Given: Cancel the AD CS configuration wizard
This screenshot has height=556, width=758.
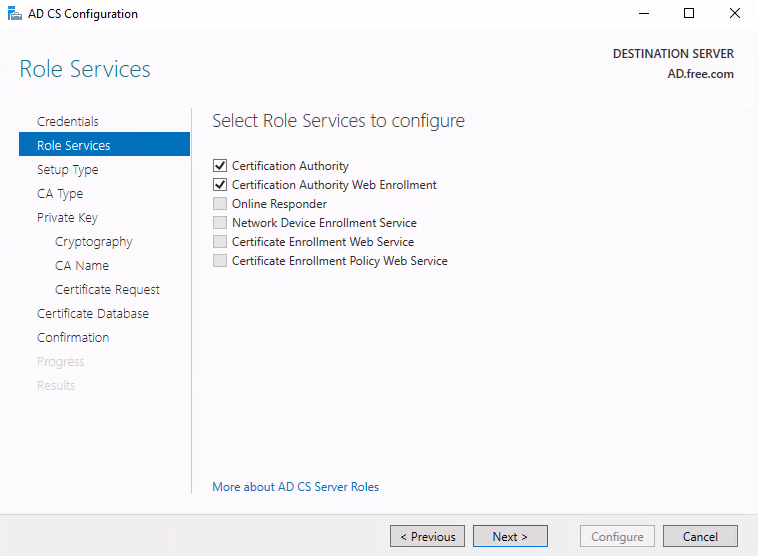Looking at the screenshot, I should tap(700, 536).
